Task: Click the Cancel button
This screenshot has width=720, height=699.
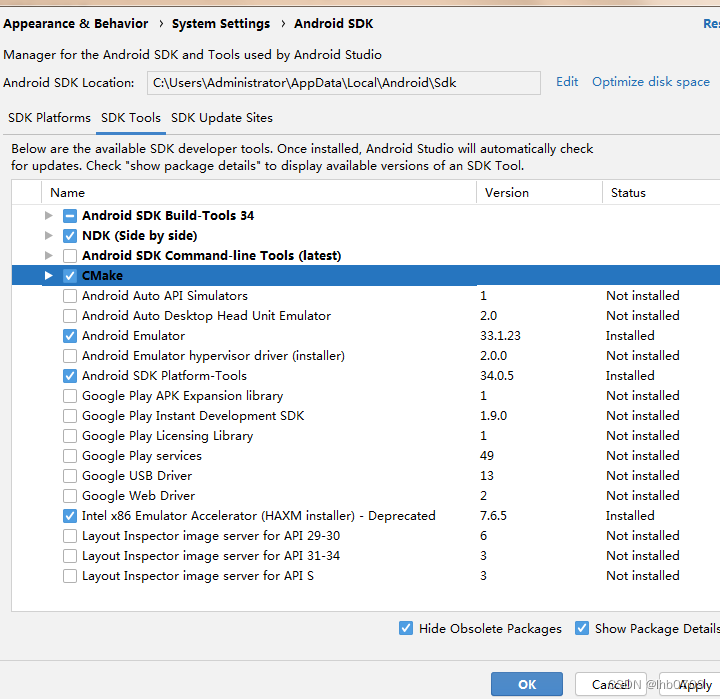Action: [x=611, y=684]
